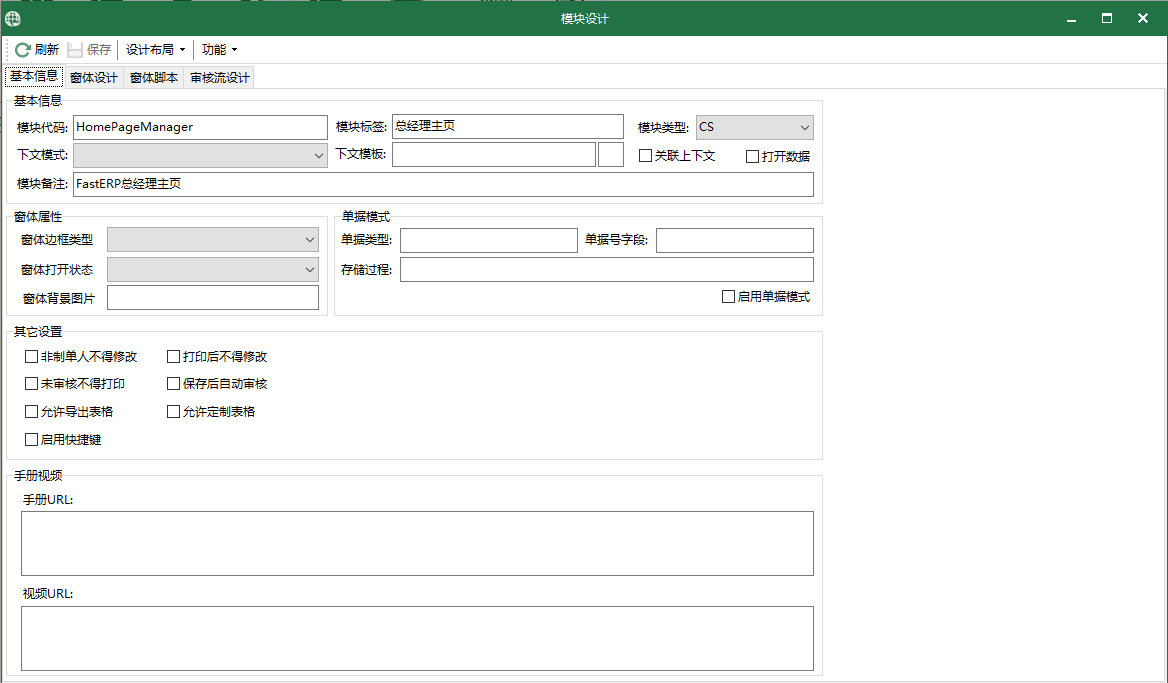Viewport: 1168px width, 683px height.
Task: Check the 打印后不得修改 option
Action: coord(174,357)
